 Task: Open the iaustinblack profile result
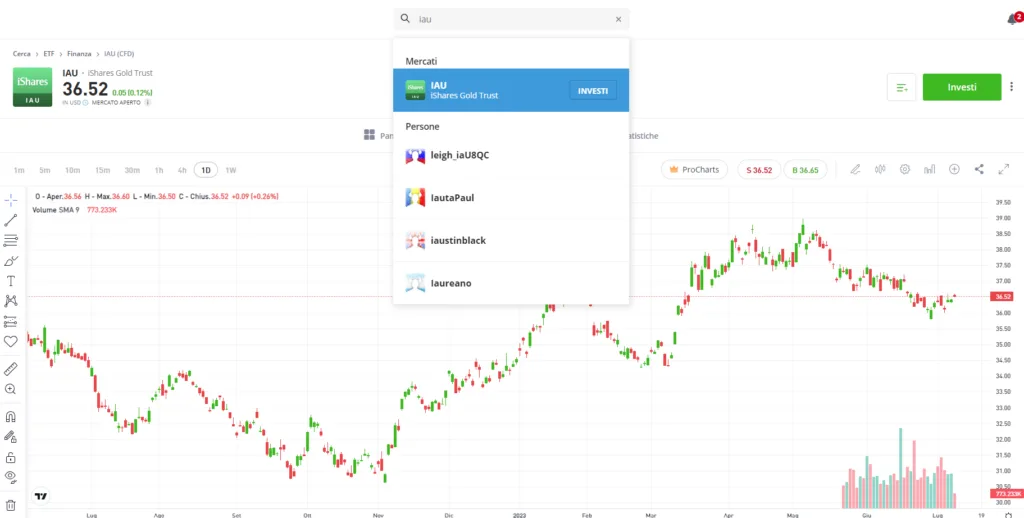[x=511, y=240]
